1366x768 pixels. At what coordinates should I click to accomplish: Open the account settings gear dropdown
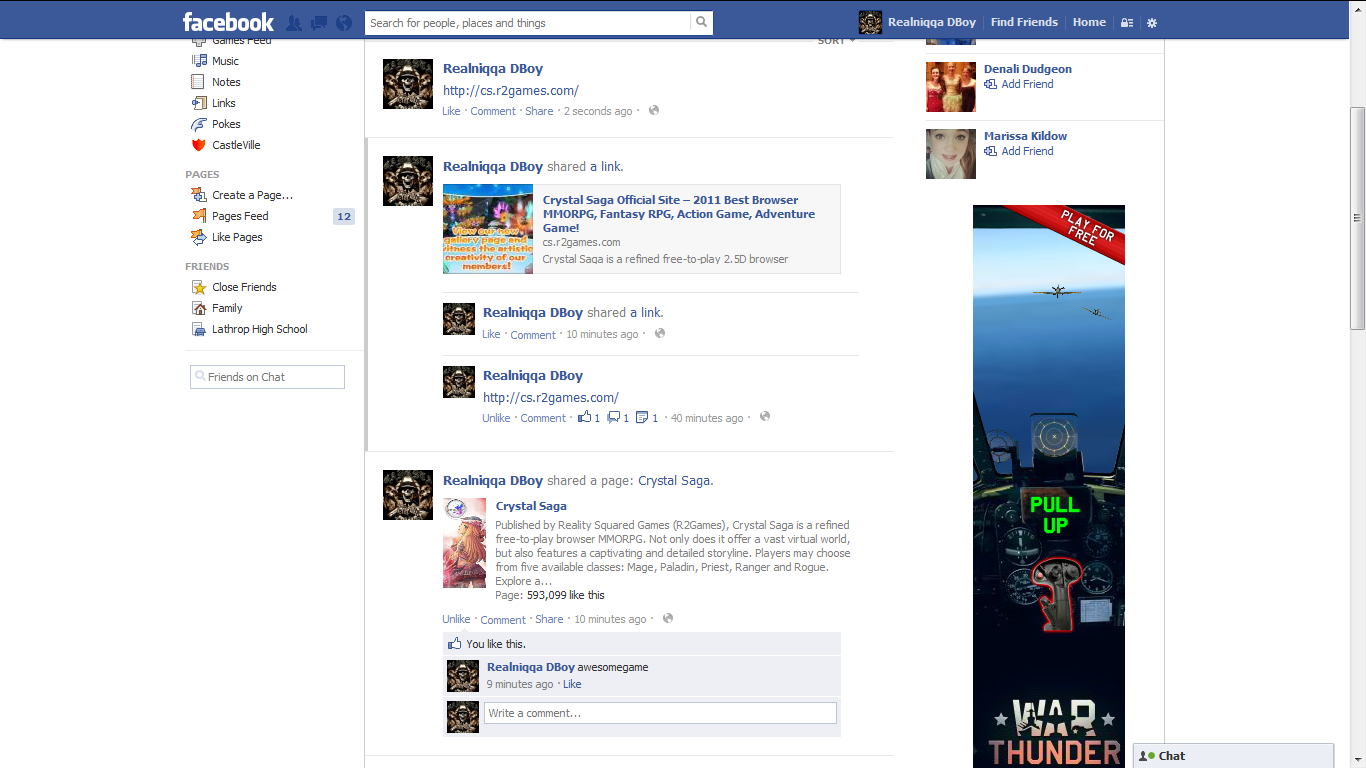(1152, 23)
